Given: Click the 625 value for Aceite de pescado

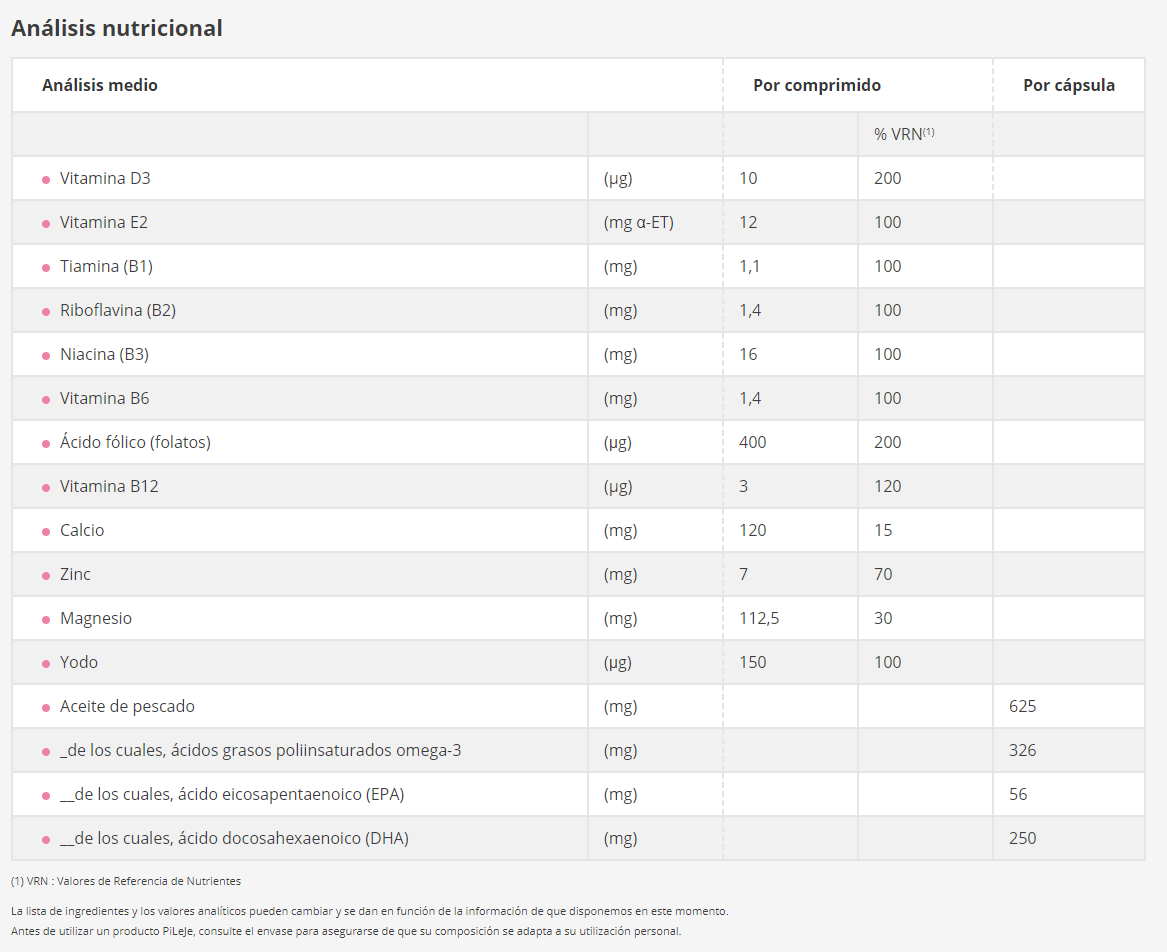Looking at the screenshot, I should pos(1022,706).
